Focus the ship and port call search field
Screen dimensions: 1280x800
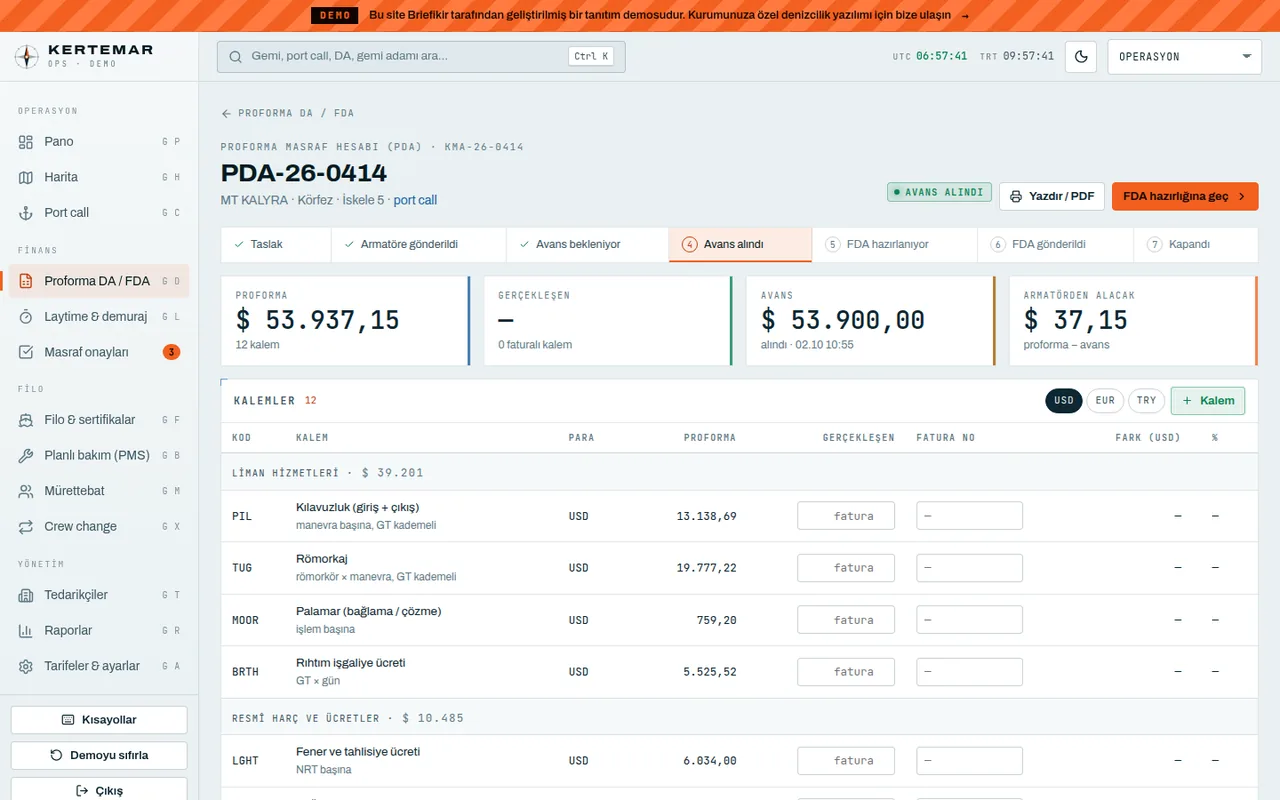tap(421, 57)
